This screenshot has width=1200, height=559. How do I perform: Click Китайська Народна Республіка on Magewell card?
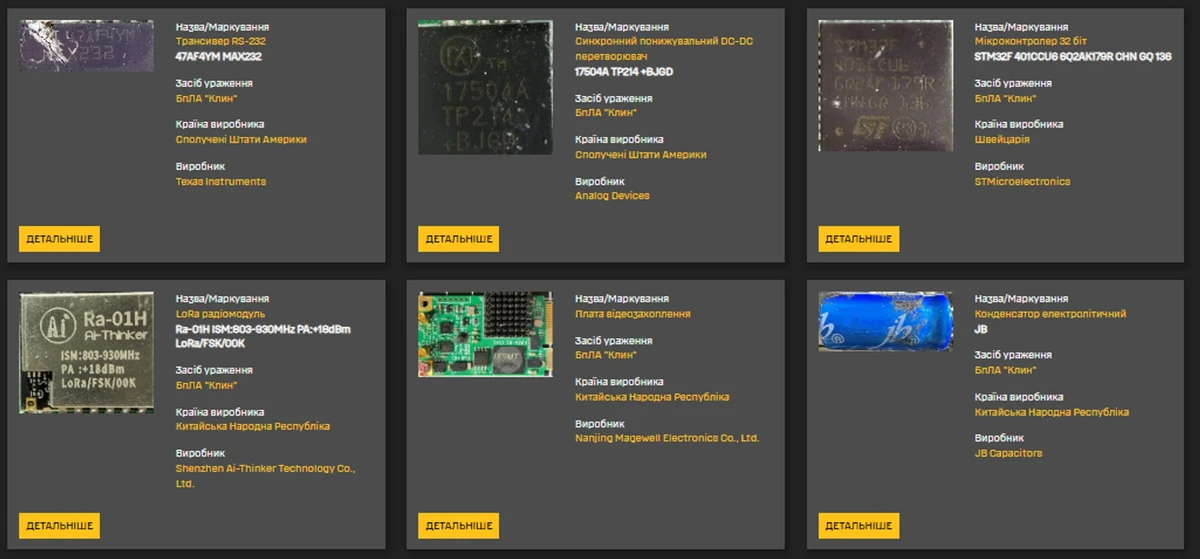[652, 397]
